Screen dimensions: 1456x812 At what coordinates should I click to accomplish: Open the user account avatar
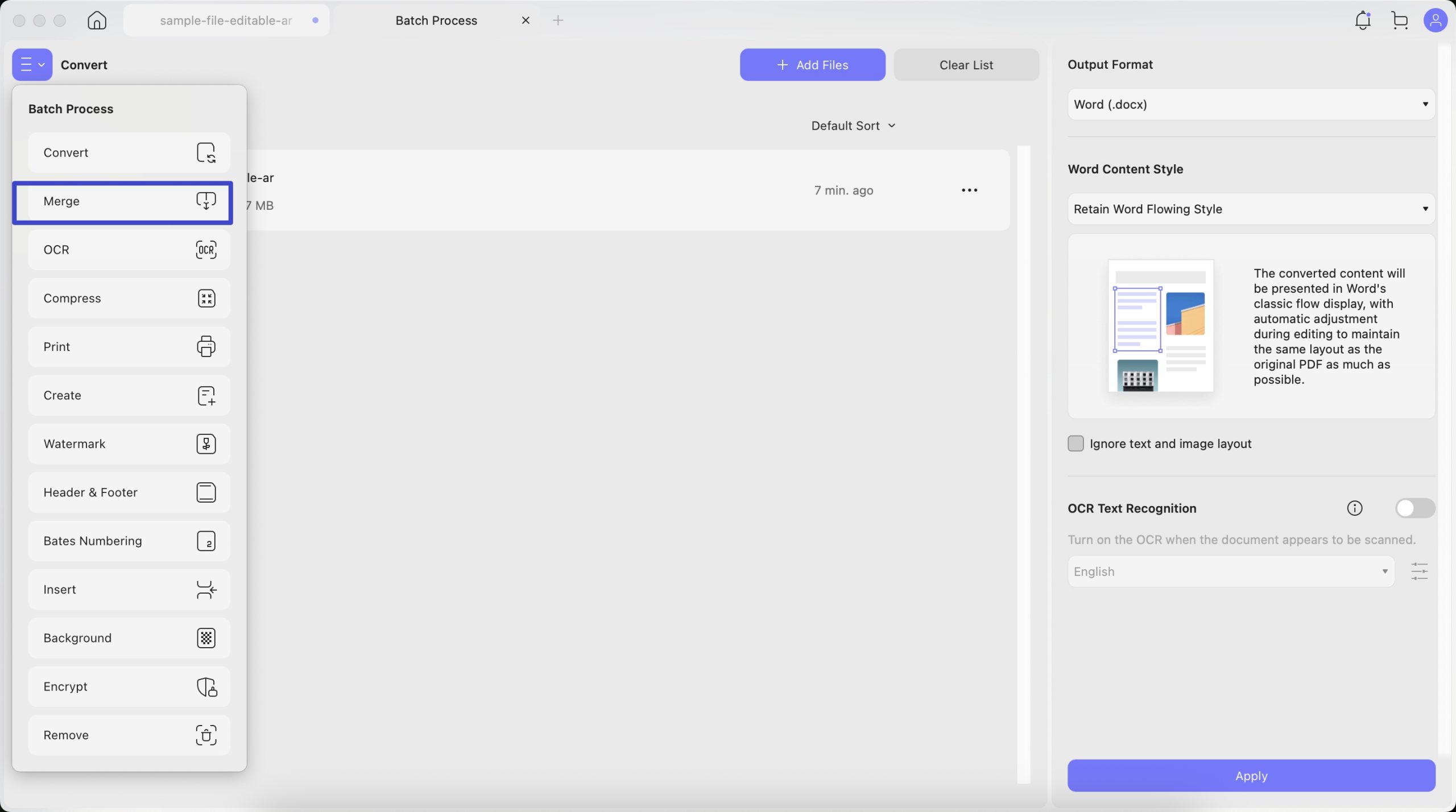pyautogui.click(x=1435, y=20)
